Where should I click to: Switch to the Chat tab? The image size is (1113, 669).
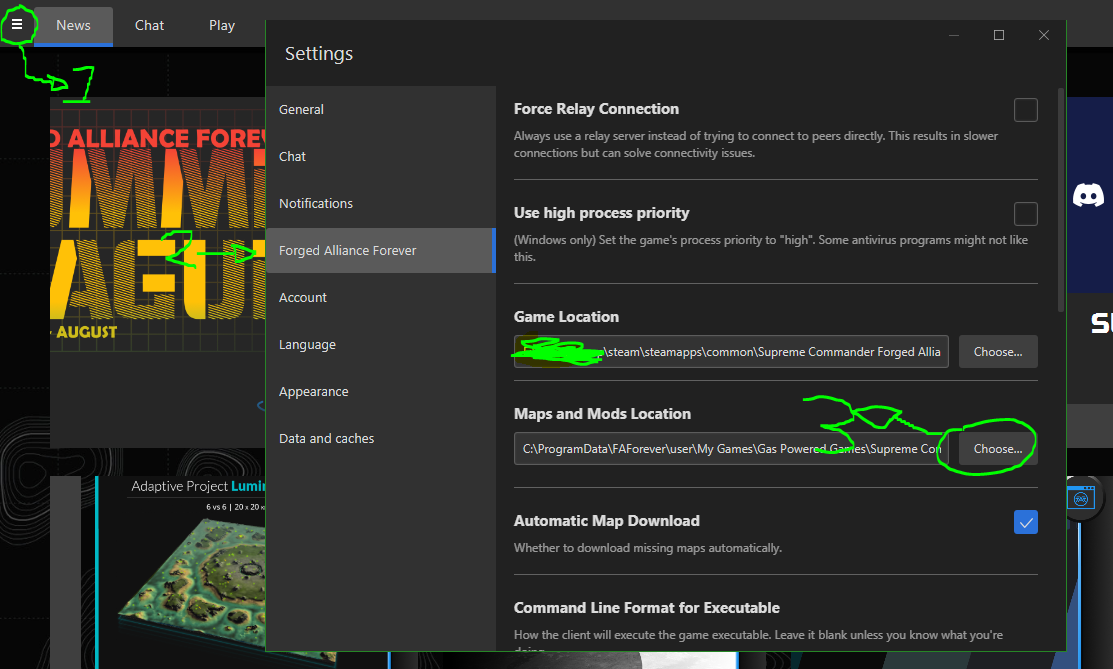(x=149, y=26)
